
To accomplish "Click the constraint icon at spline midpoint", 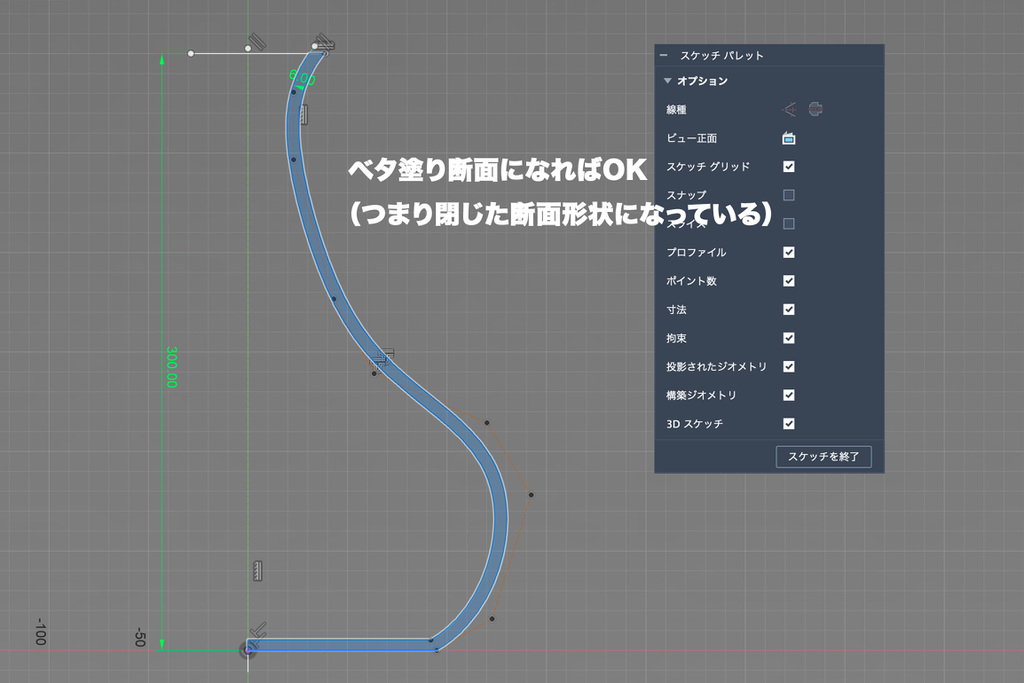I will click(x=384, y=356).
